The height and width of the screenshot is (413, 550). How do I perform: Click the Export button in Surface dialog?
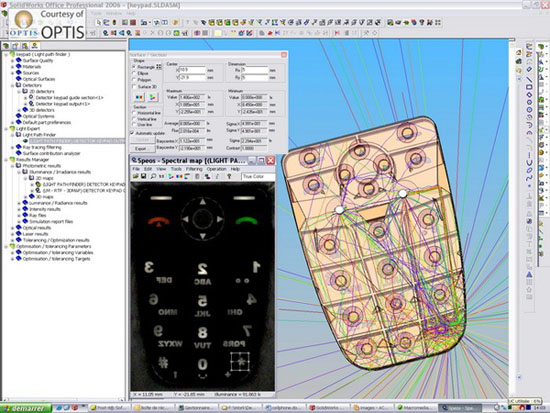(x=142, y=149)
